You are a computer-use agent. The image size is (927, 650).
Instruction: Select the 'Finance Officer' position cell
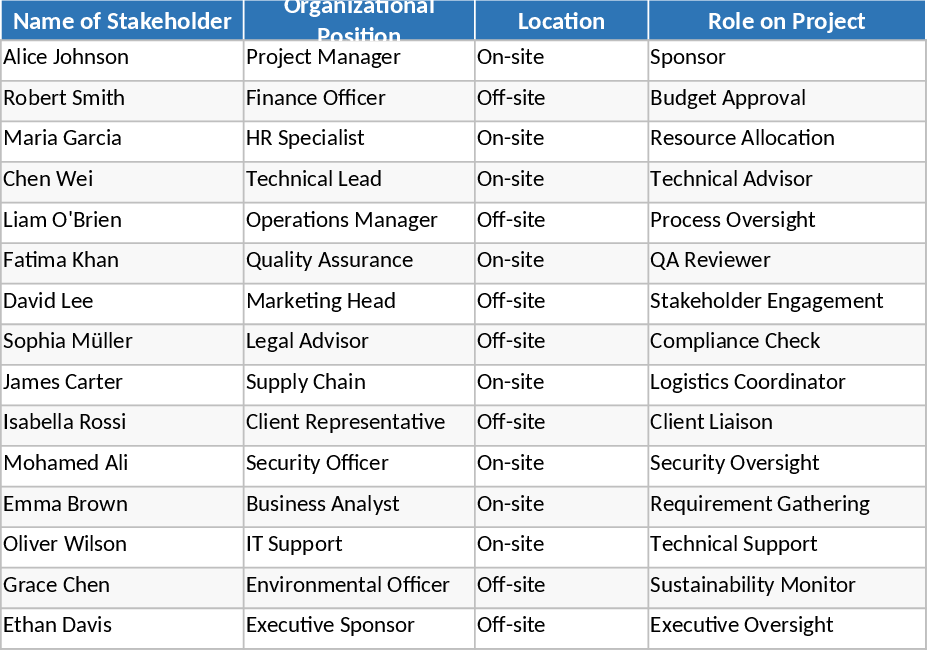[359, 99]
